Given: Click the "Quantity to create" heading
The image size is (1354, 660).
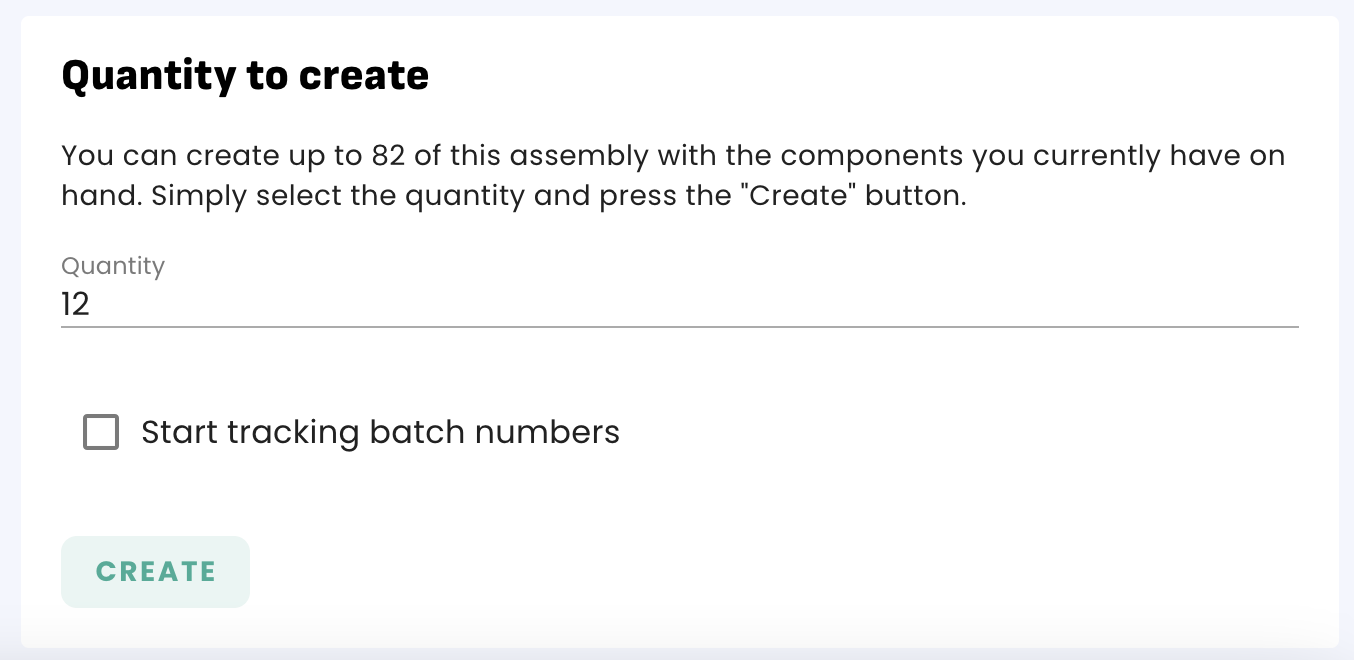Looking at the screenshot, I should 245,76.
